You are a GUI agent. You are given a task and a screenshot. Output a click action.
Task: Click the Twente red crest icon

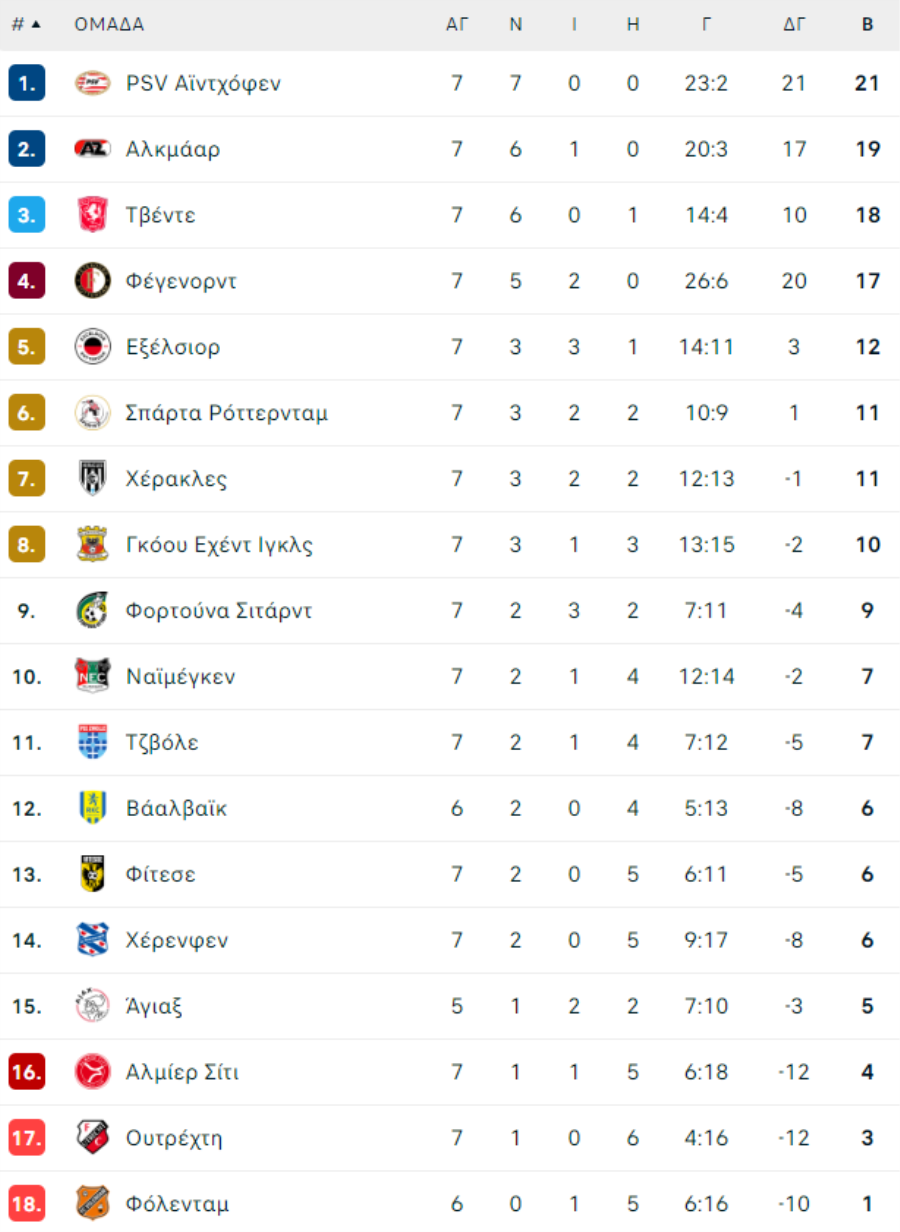tap(93, 215)
